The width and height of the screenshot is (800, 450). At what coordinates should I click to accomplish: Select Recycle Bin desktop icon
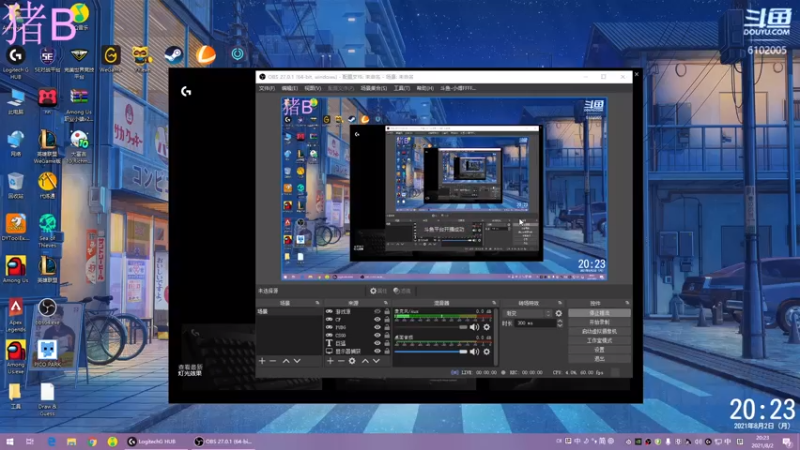pos(16,186)
